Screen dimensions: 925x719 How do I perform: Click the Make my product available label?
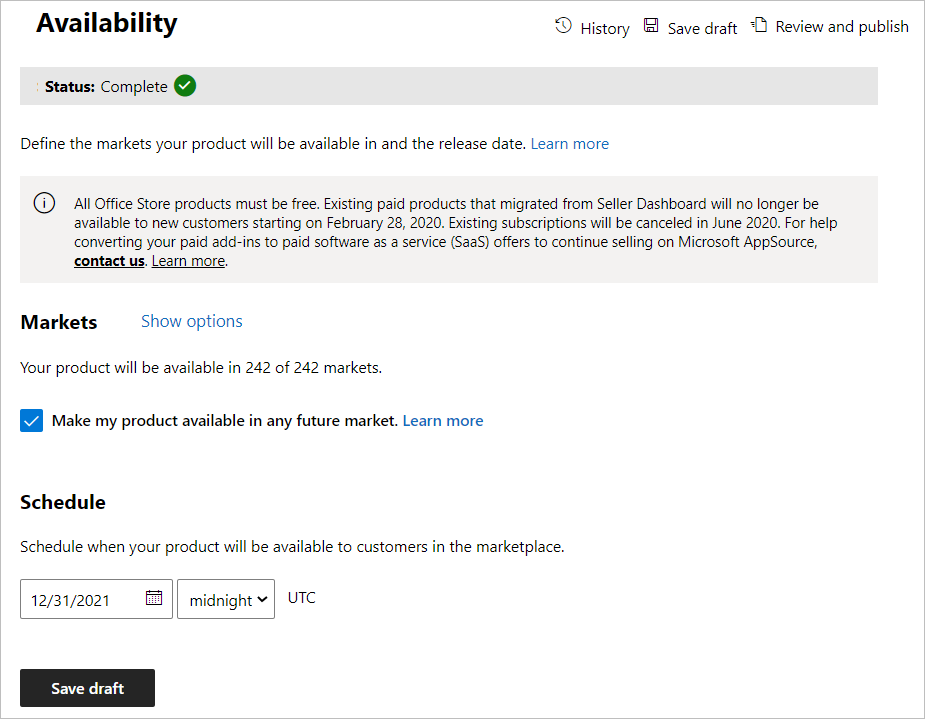(x=225, y=421)
